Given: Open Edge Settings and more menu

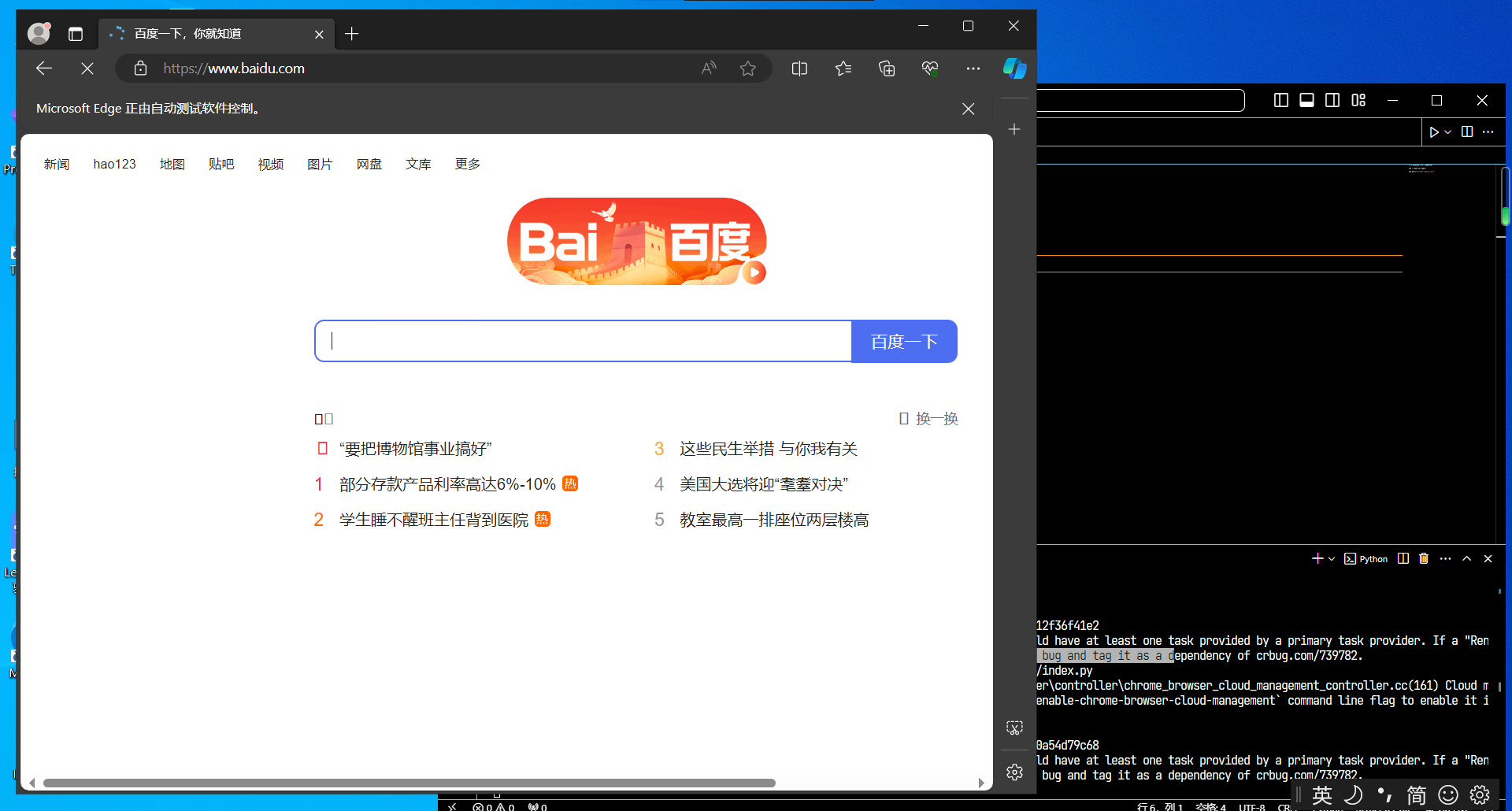Looking at the screenshot, I should (x=973, y=69).
